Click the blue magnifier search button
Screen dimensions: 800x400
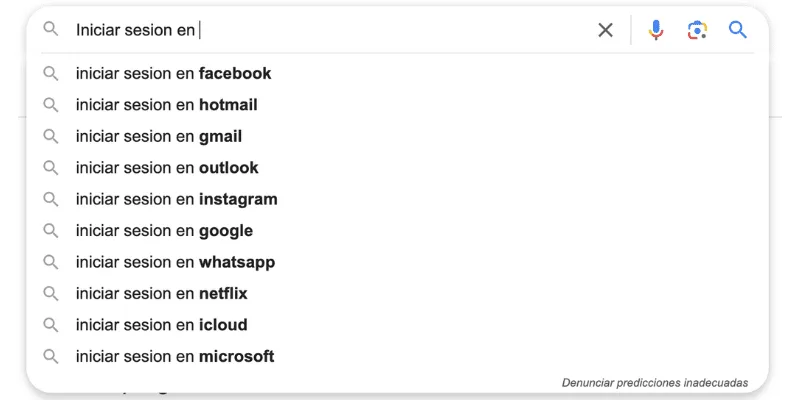pyautogui.click(x=738, y=30)
